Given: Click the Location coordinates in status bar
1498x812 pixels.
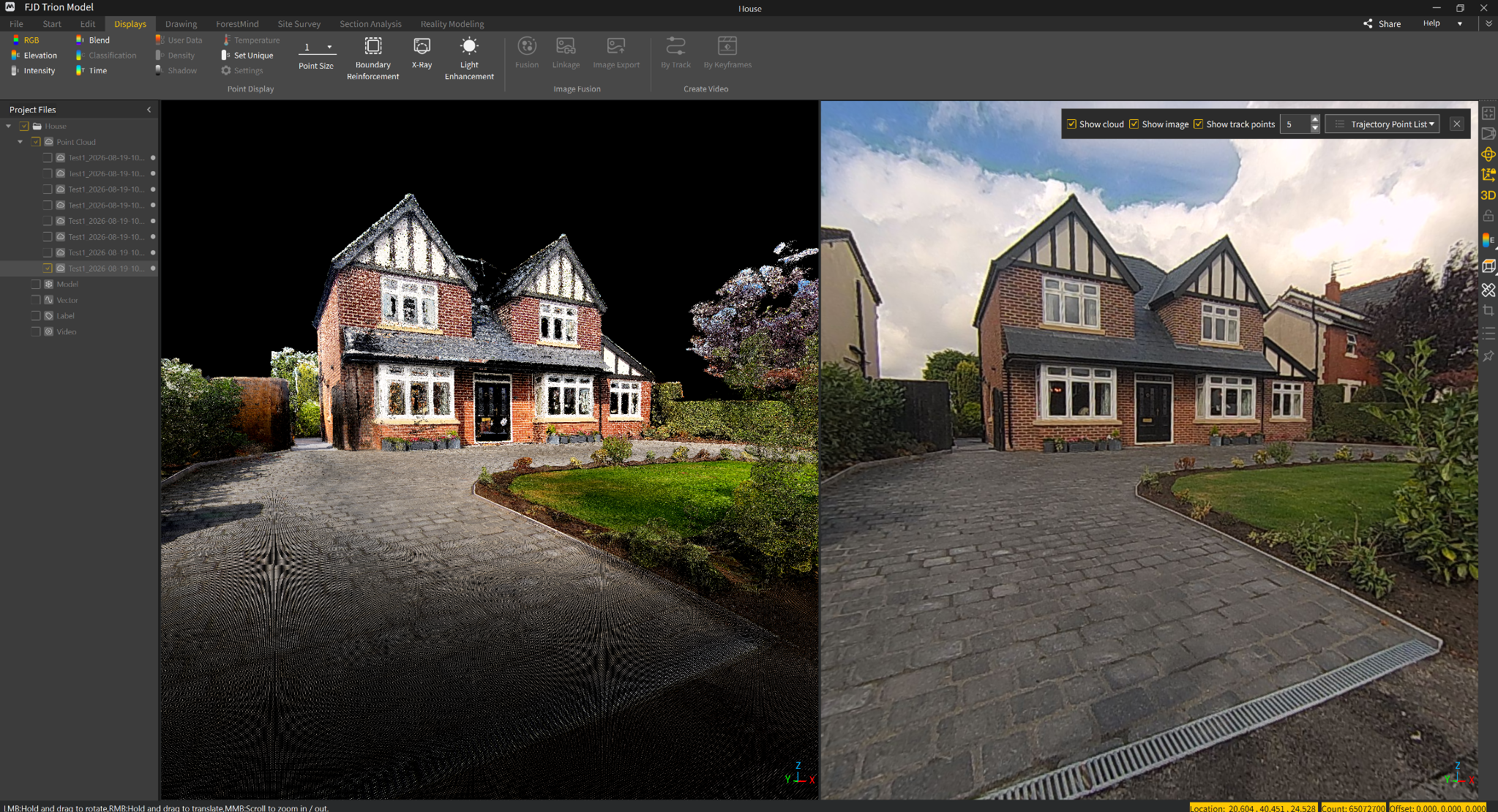Looking at the screenshot, I should coord(1253,808).
